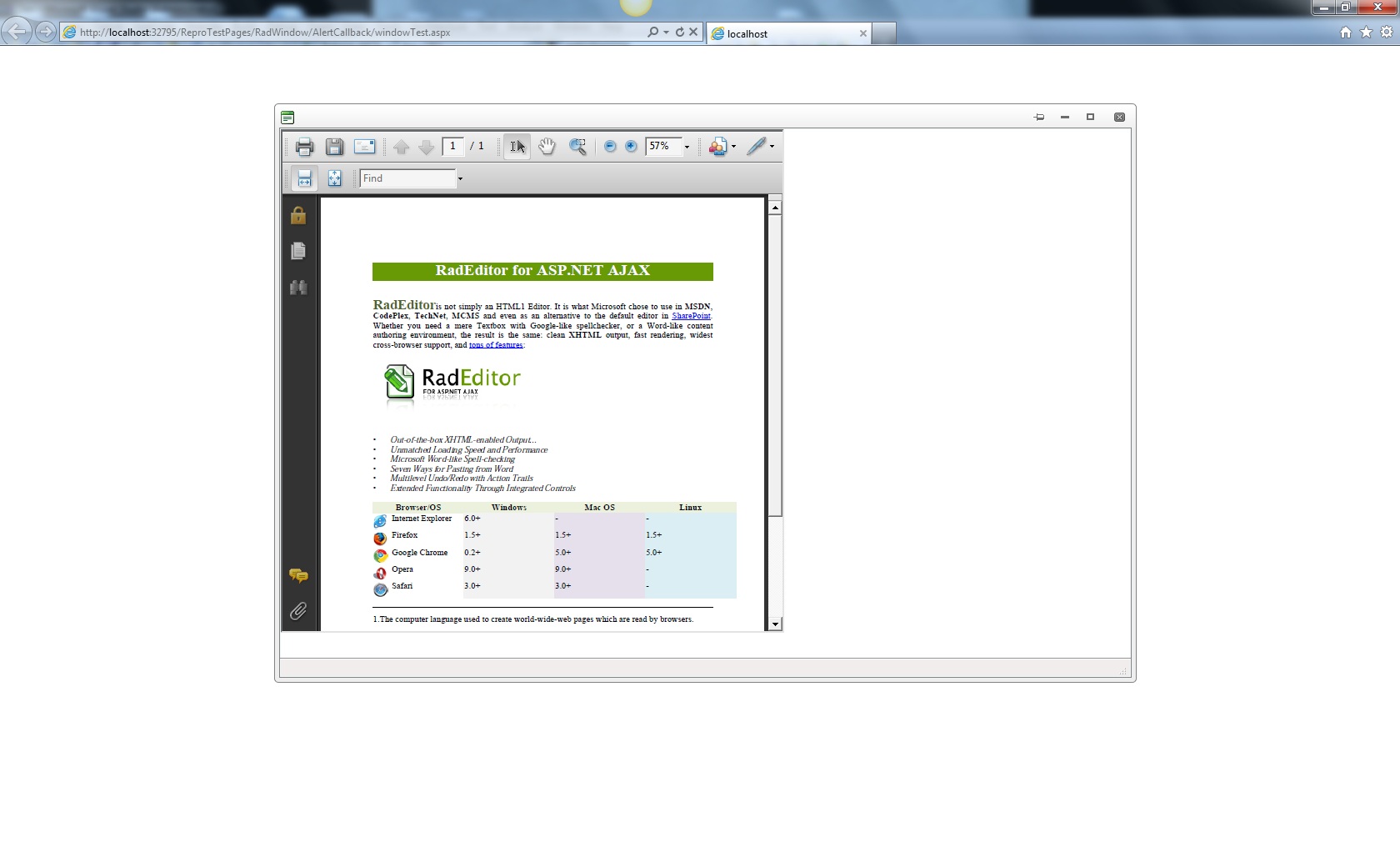Toggle the Select text cursor tool
Image resolution: width=1400 pixels, height=842 pixels.
pyautogui.click(x=517, y=147)
